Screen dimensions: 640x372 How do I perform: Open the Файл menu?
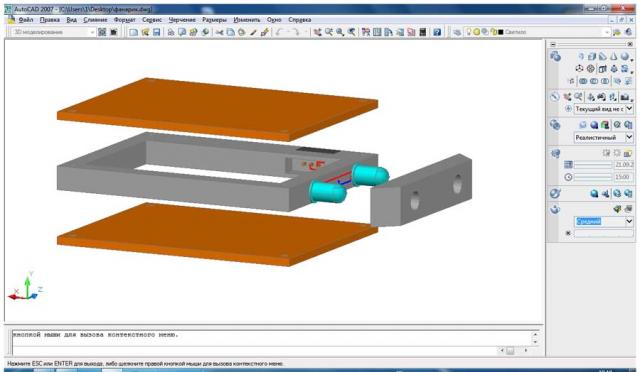pyautogui.click(x=26, y=20)
